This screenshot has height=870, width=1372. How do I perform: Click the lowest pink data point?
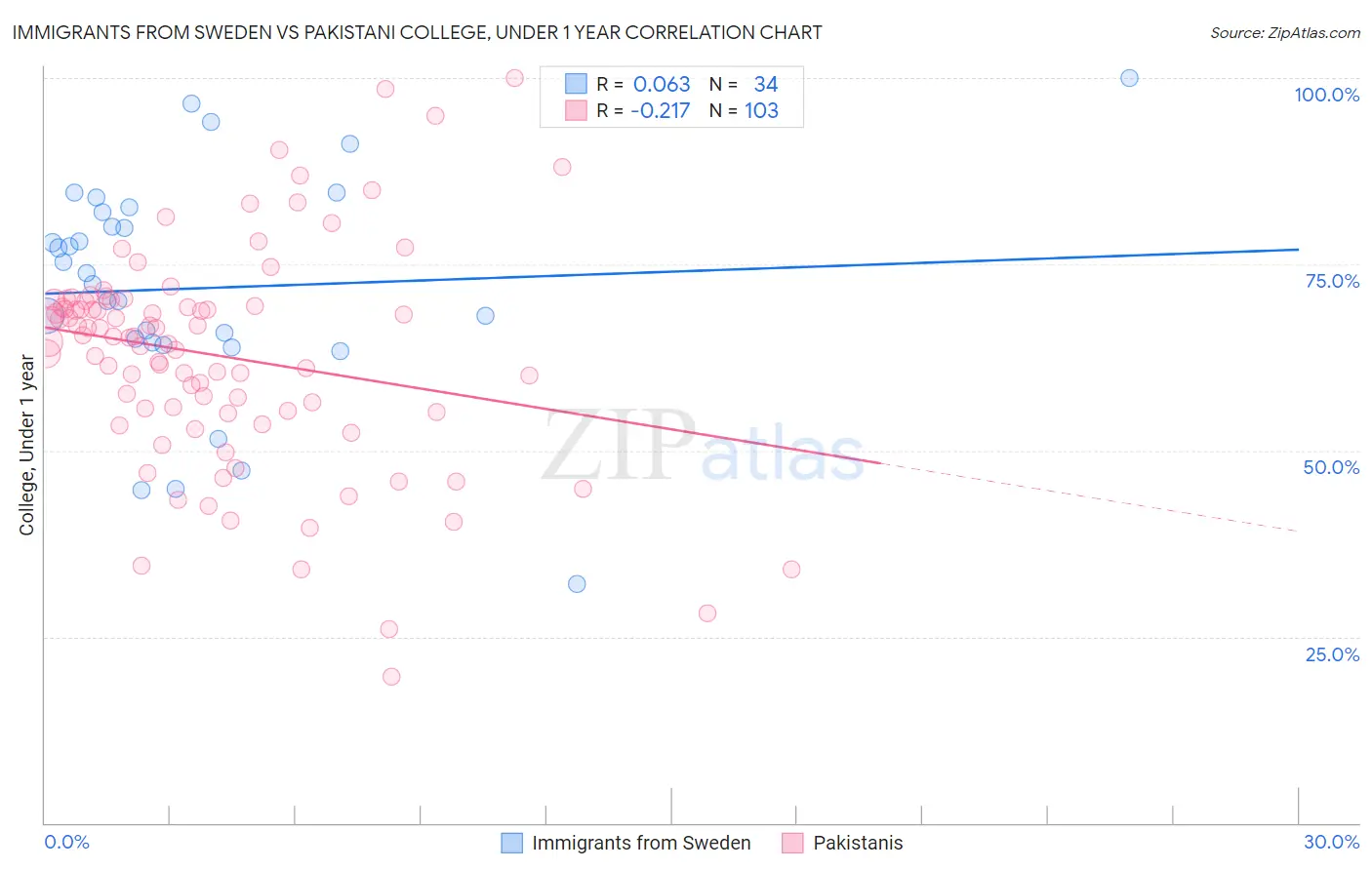click(x=391, y=677)
